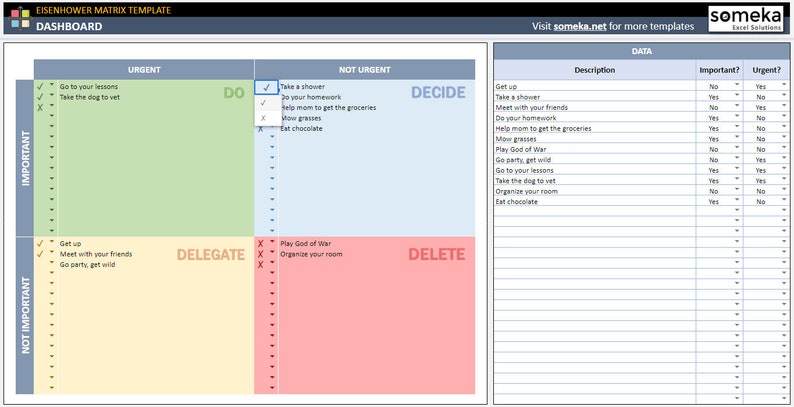This screenshot has width=794, height=407.
Task: Toggle X mark for Play God of War
Action: [260, 243]
